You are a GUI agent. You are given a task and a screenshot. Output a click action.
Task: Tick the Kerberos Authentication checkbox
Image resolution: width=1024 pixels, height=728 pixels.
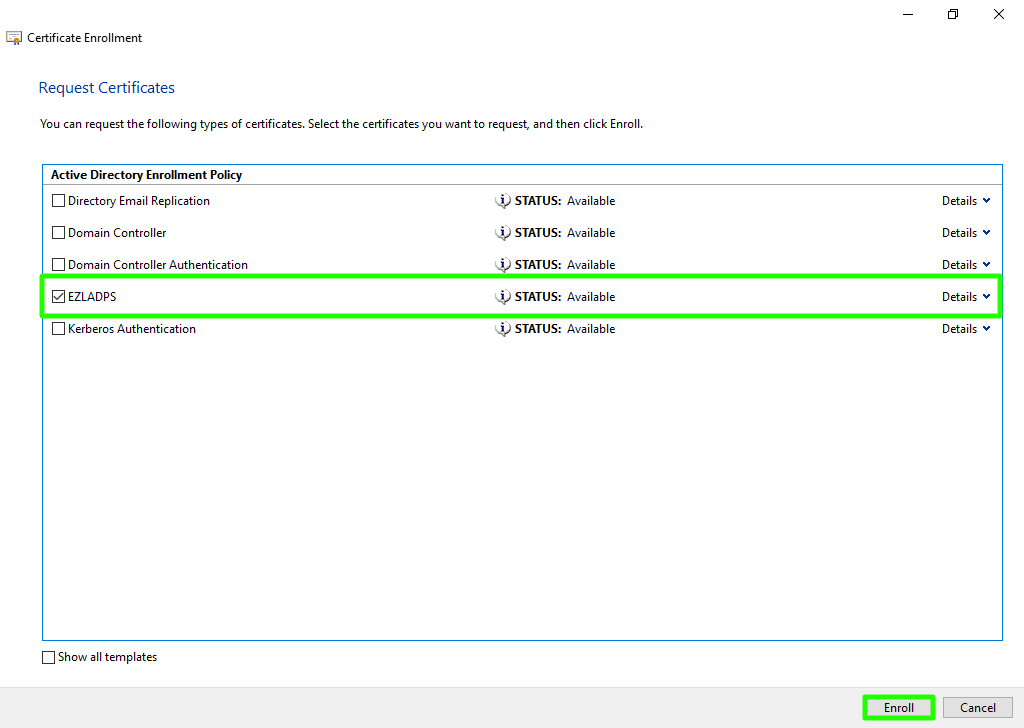click(x=58, y=329)
